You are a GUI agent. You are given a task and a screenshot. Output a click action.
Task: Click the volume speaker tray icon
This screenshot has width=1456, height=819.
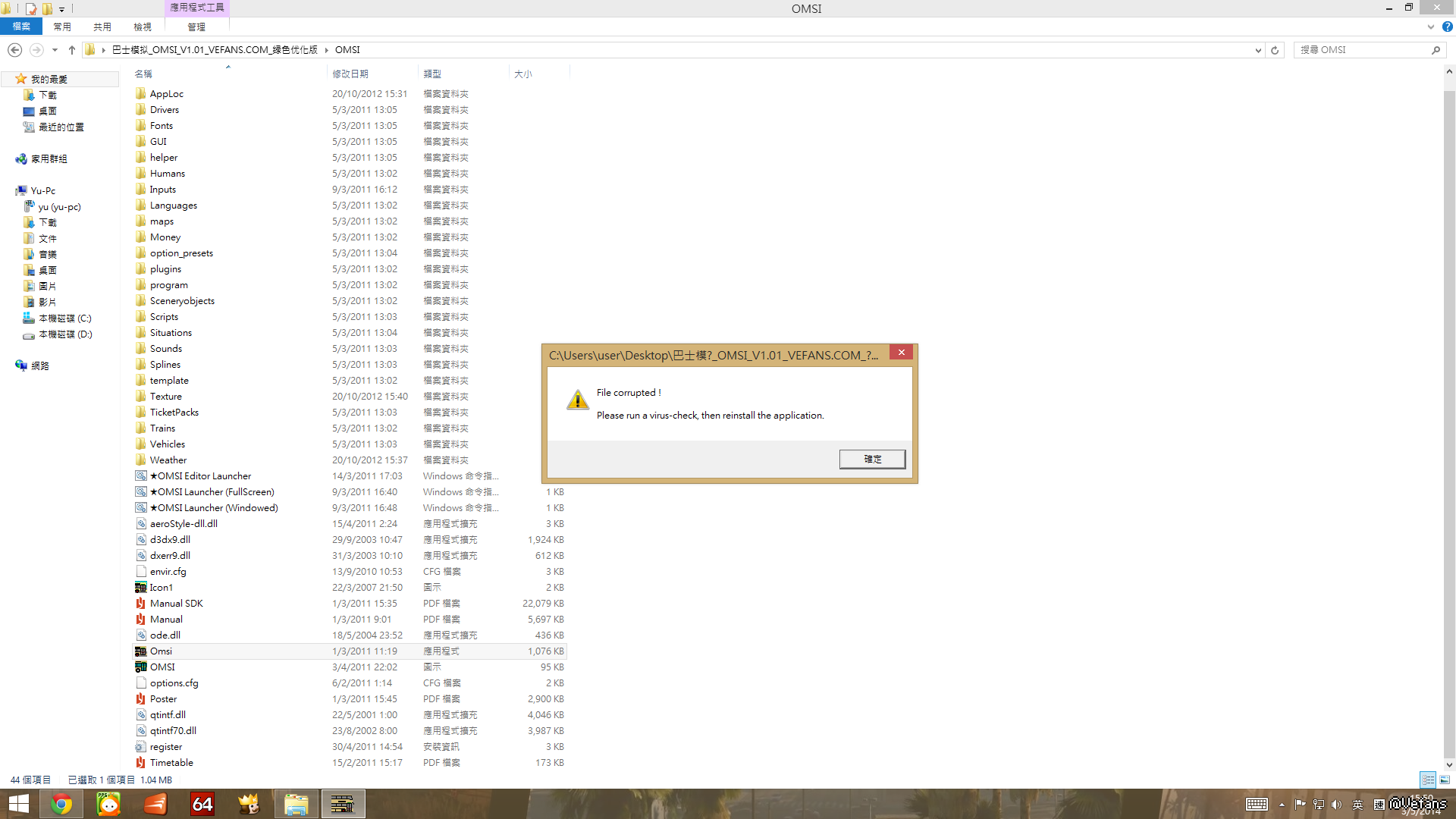(x=1336, y=805)
